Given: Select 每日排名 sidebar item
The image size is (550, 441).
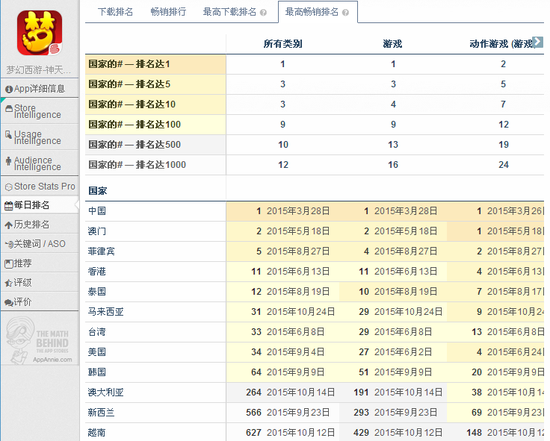Looking at the screenshot, I should [x=40, y=205].
